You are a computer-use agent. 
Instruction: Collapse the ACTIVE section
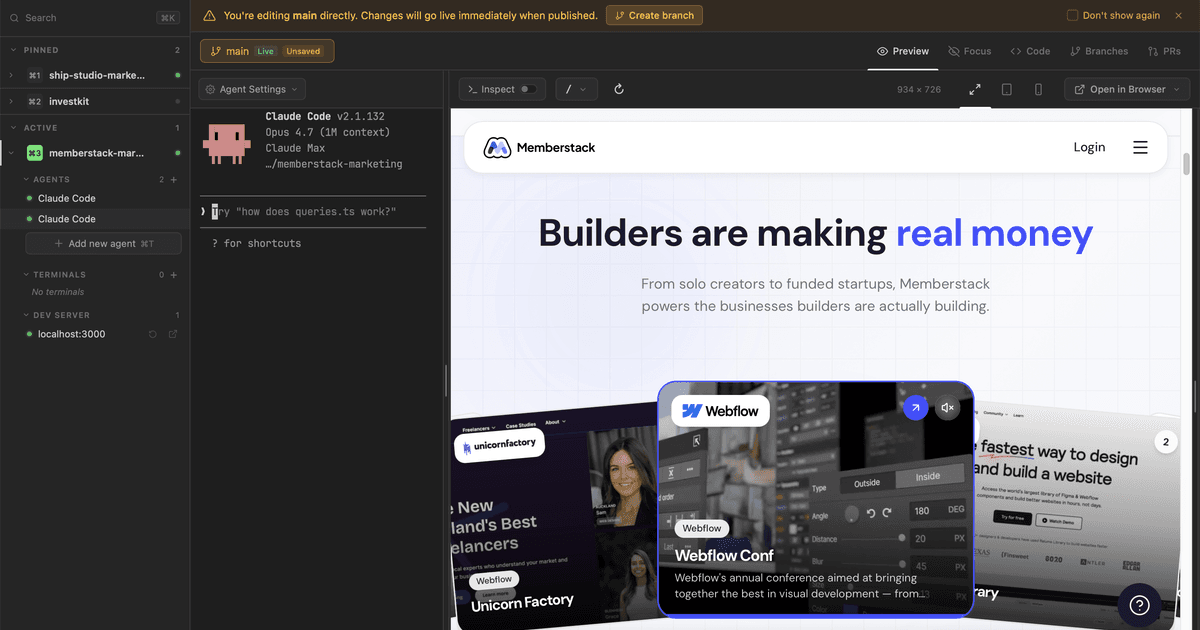tap(13, 128)
